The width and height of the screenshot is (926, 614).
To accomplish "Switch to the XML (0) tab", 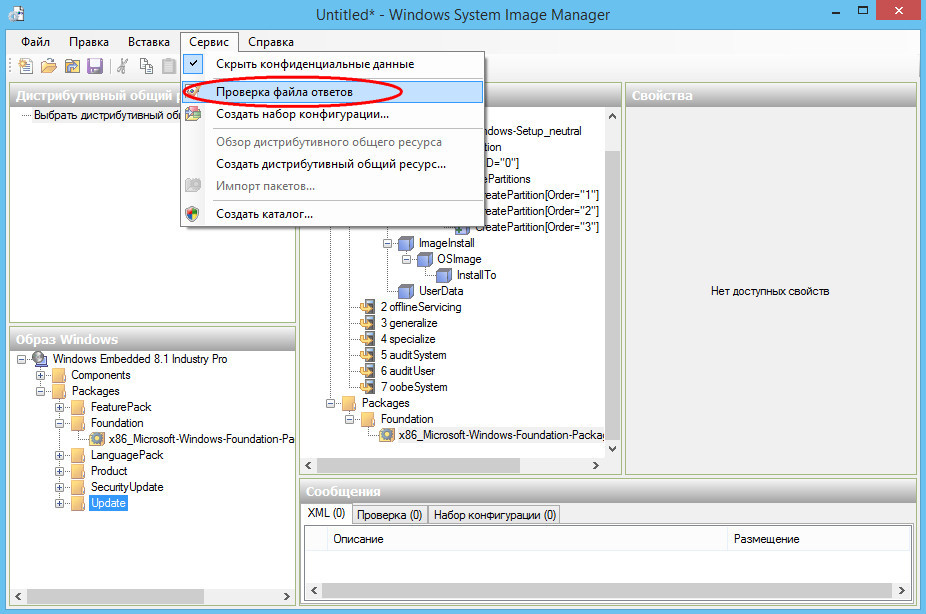I will tap(327, 513).
